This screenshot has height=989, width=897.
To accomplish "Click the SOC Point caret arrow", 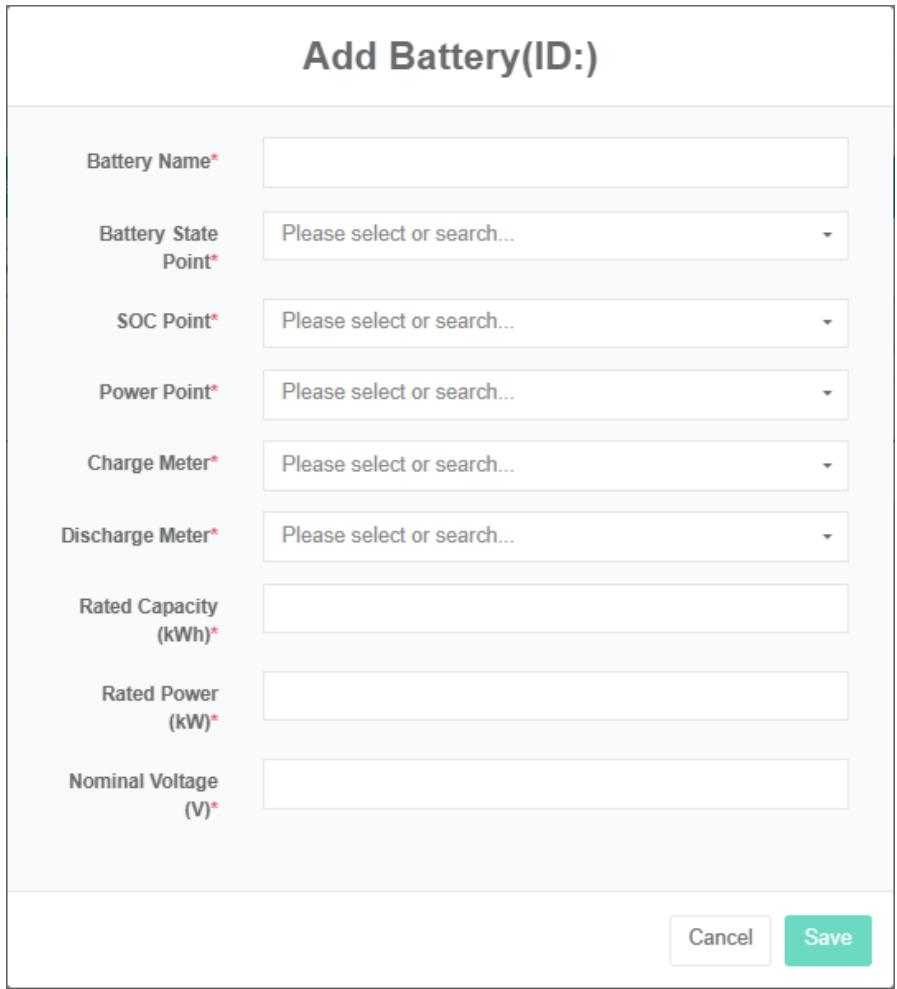I will tap(827, 323).
